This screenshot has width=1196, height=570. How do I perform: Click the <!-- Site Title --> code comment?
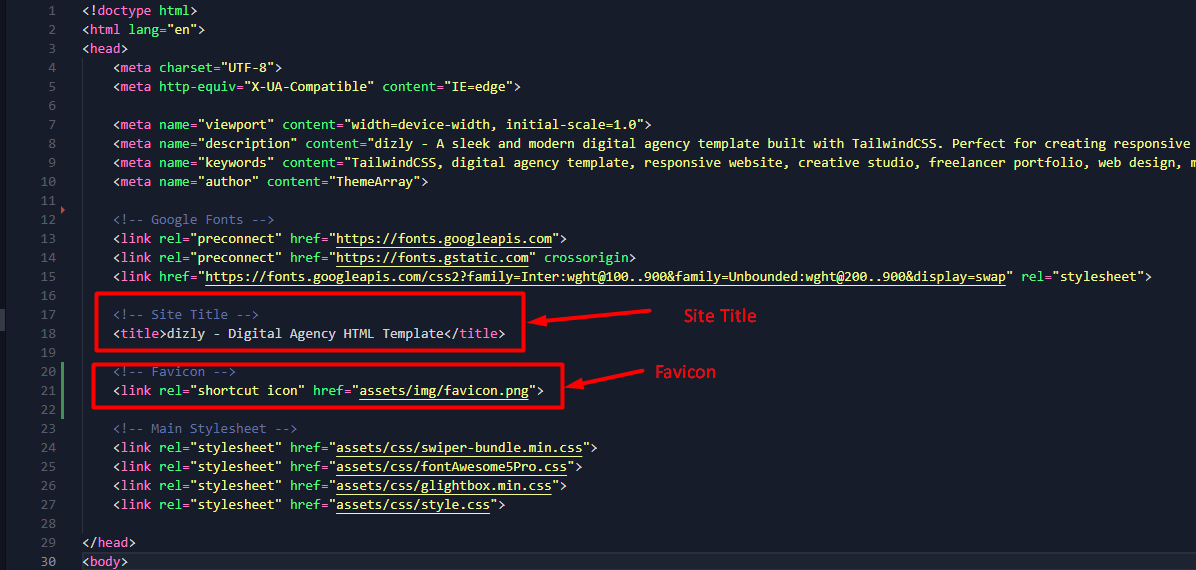point(186,314)
